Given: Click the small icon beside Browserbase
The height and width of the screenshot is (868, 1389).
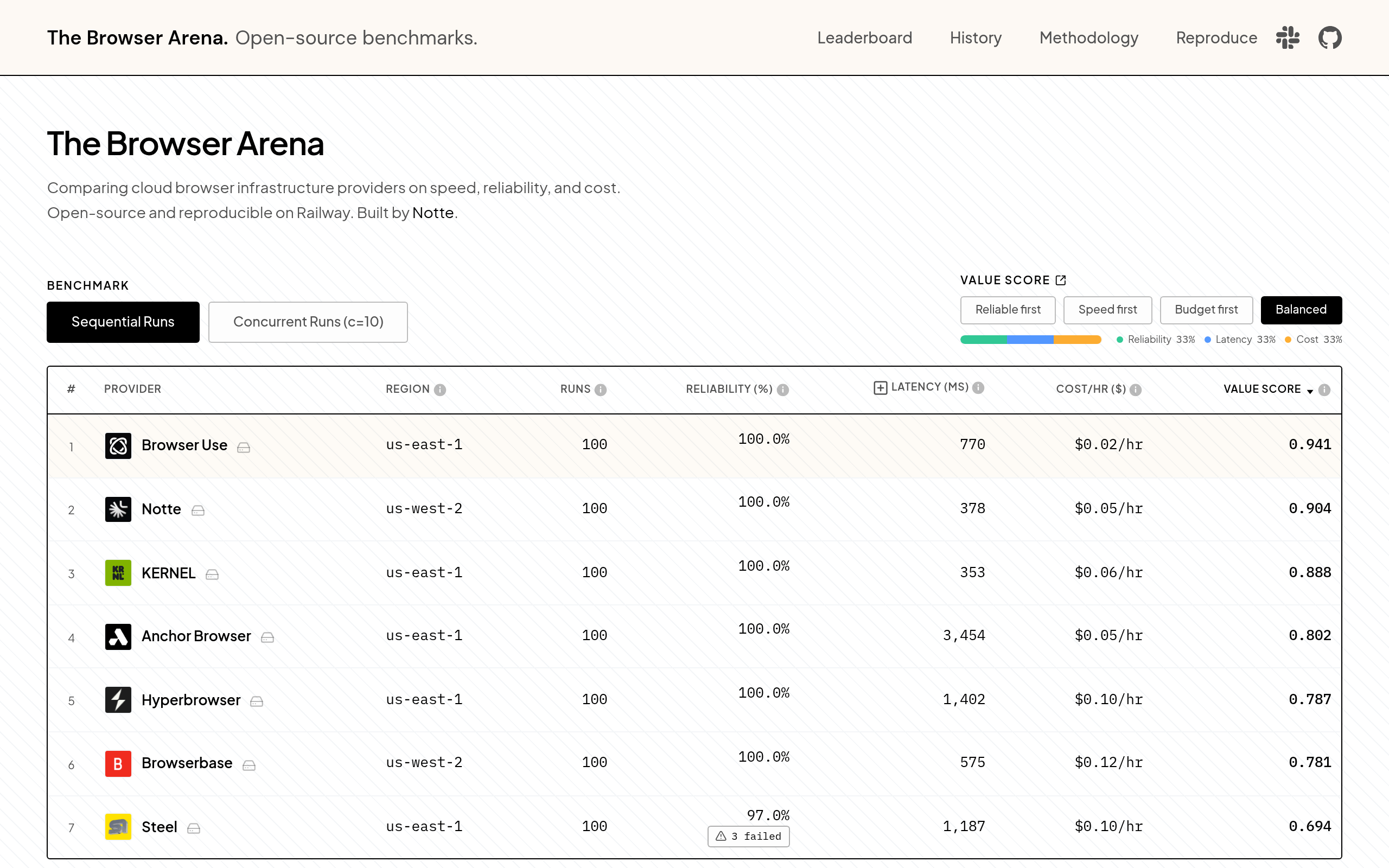Looking at the screenshot, I should coord(249,765).
